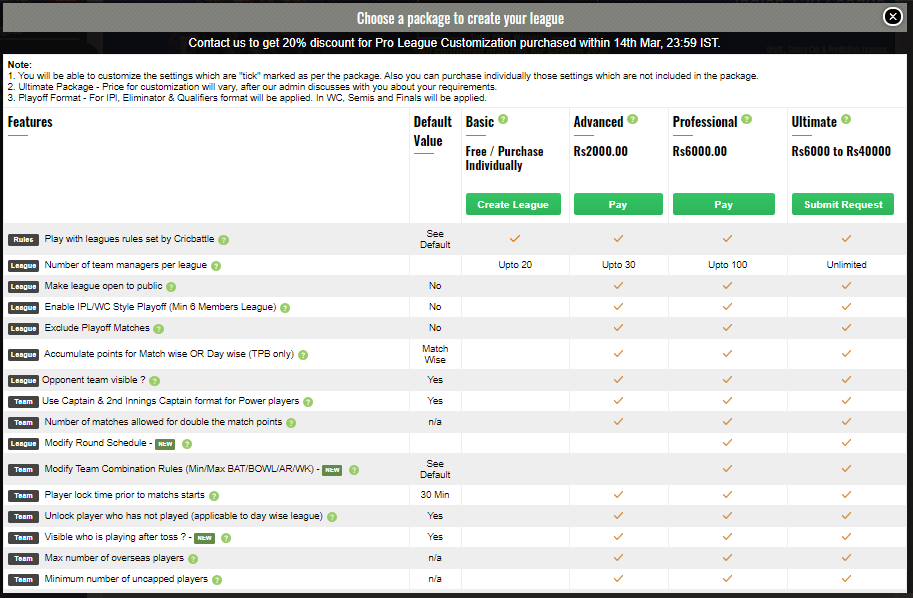Click help icon for Opponent team visible
This screenshot has height=598, width=913.
[x=154, y=381]
